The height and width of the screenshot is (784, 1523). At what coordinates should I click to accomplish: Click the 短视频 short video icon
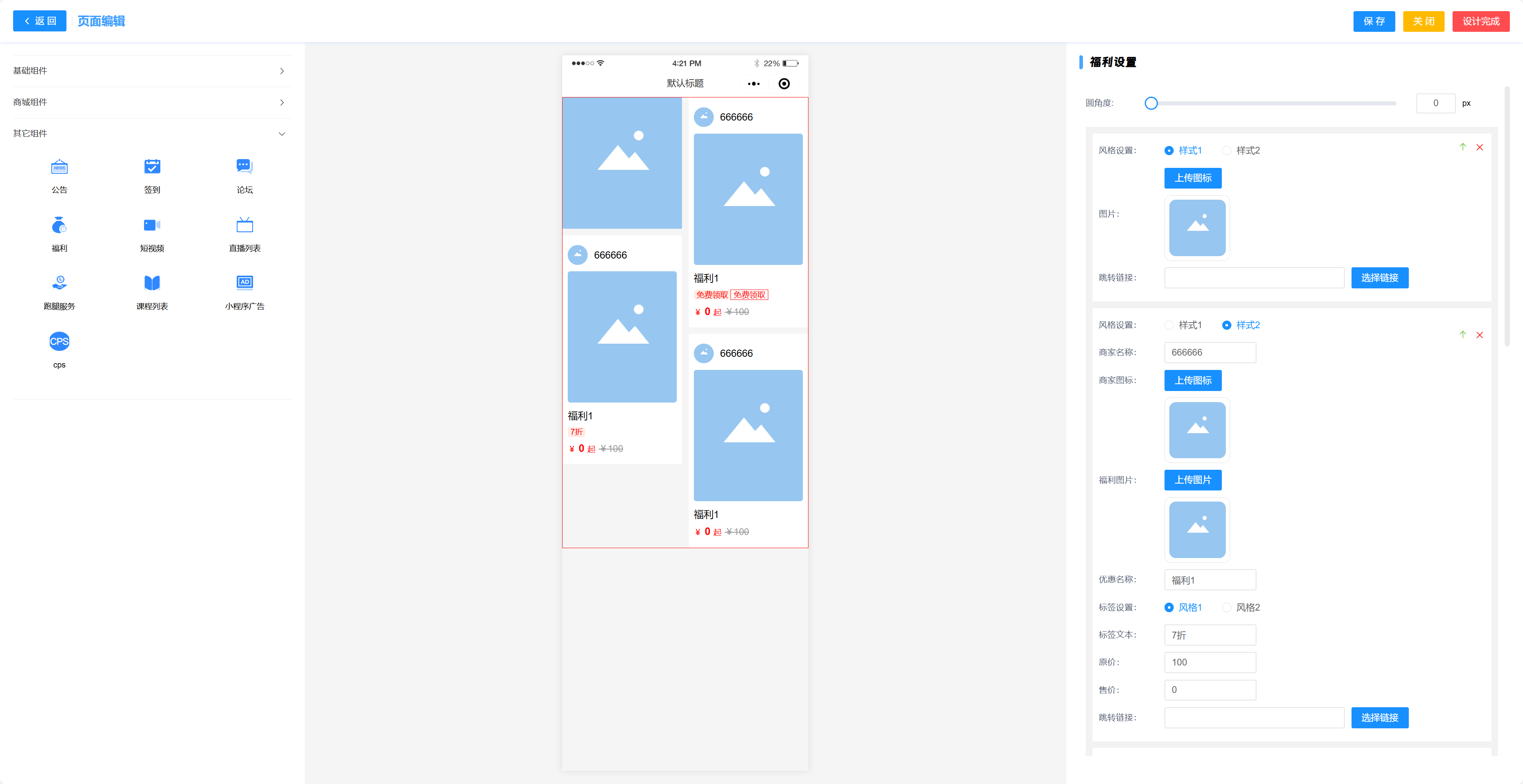click(x=152, y=225)
